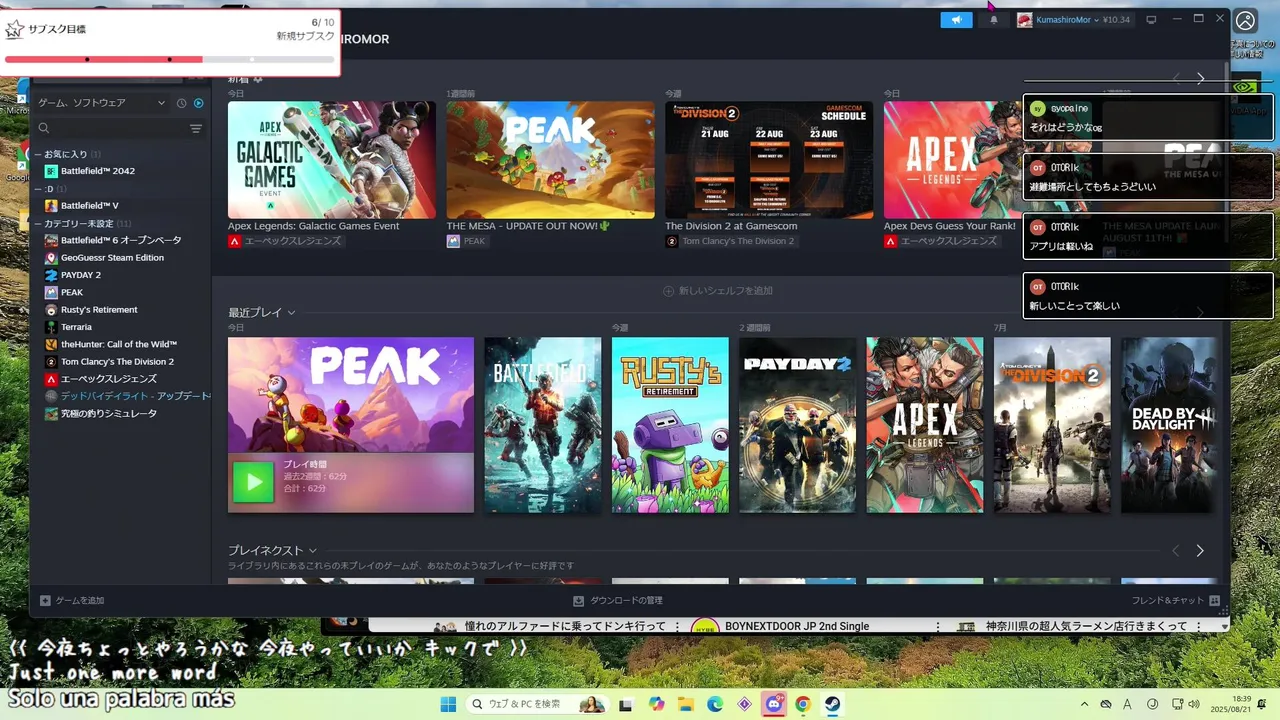
Task: Open Copilot from the taskbar
Action: (x=656, y=704)
